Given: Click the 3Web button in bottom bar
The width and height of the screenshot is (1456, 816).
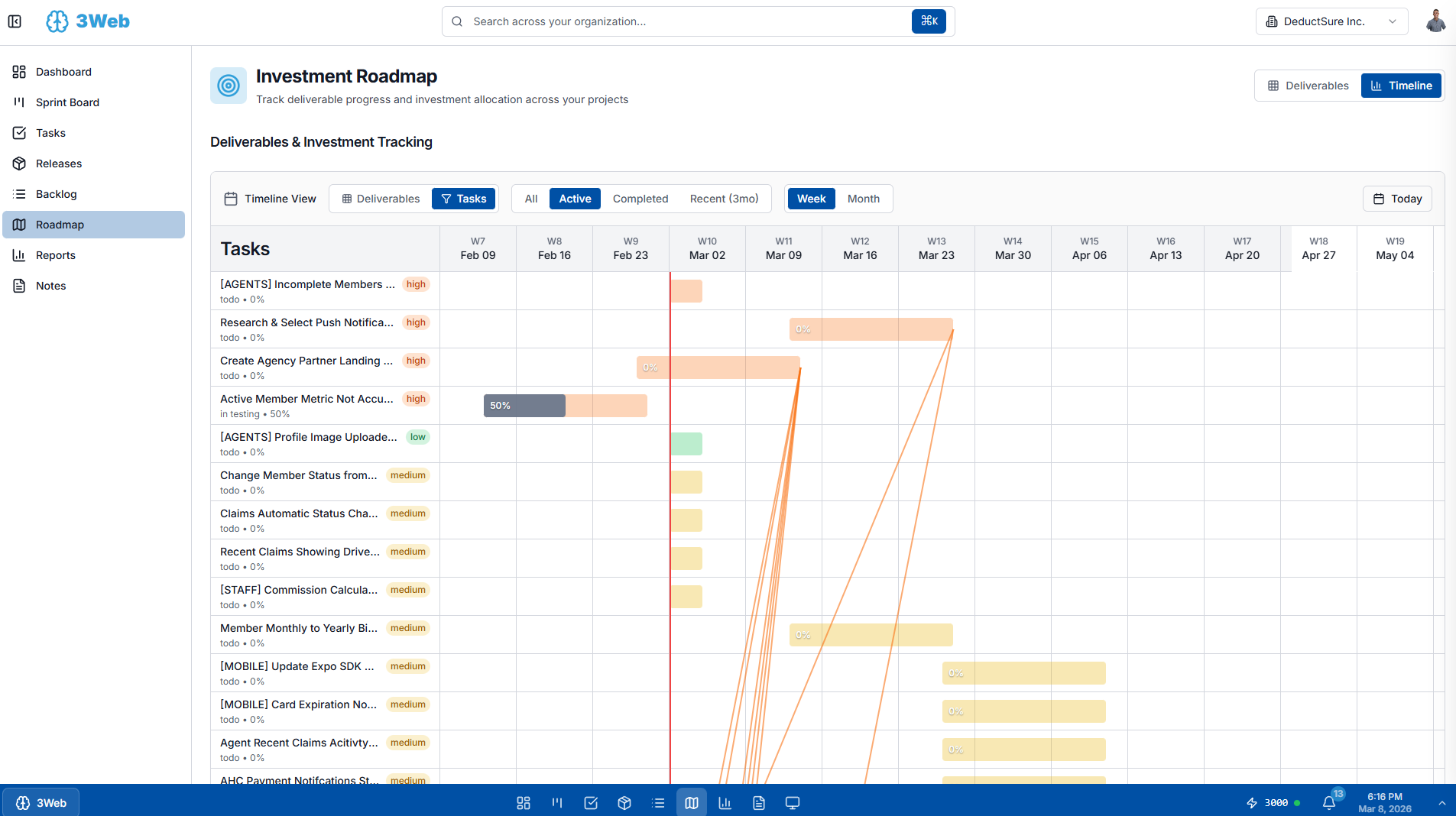Looking at the screenshot, I should tap(41, 803).
